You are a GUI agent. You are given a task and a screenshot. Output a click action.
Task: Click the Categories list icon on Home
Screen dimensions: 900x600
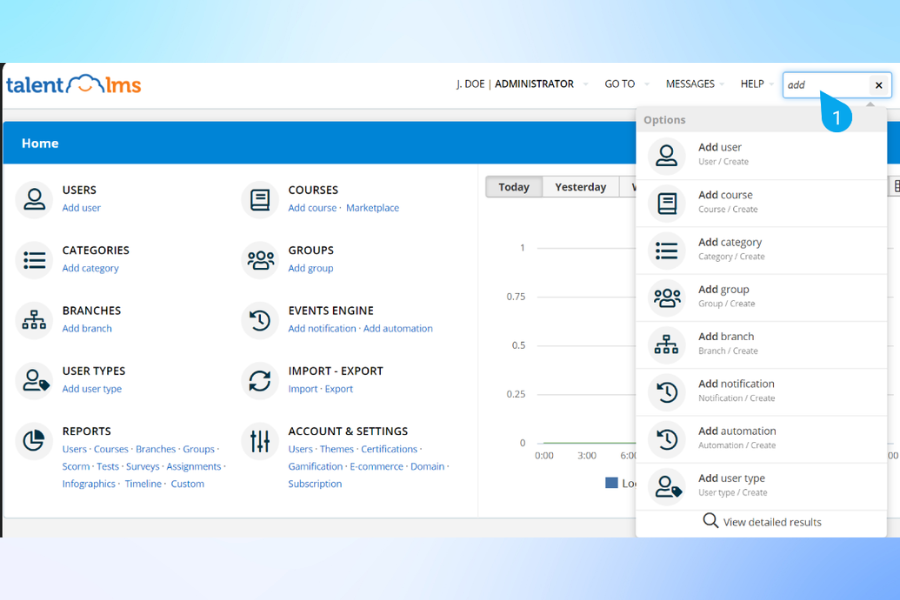coord(34,260)
